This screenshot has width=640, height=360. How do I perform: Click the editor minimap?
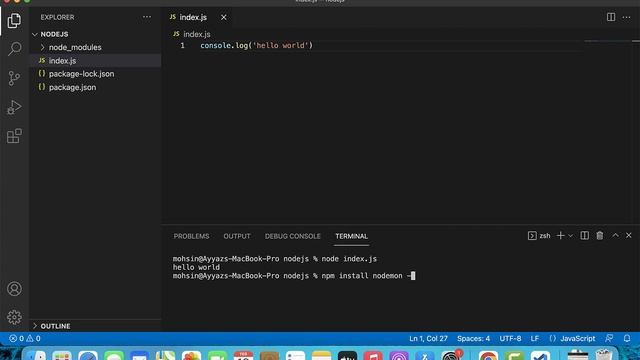pyautogui.click(x=607, y=41)
